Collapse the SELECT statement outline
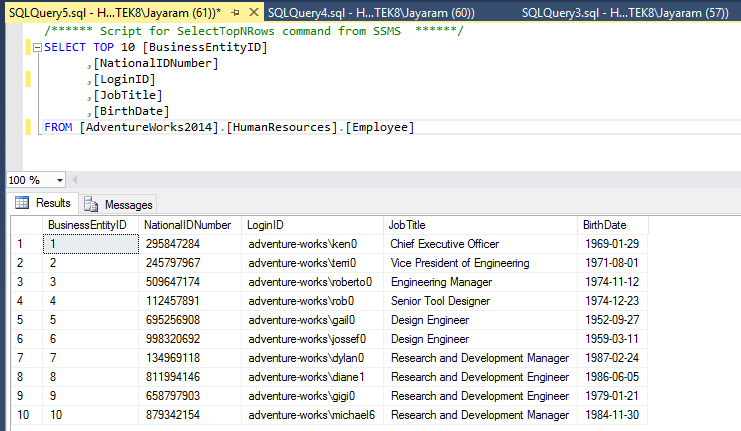Viewport: 741px width, 431px height. point(37,47)
